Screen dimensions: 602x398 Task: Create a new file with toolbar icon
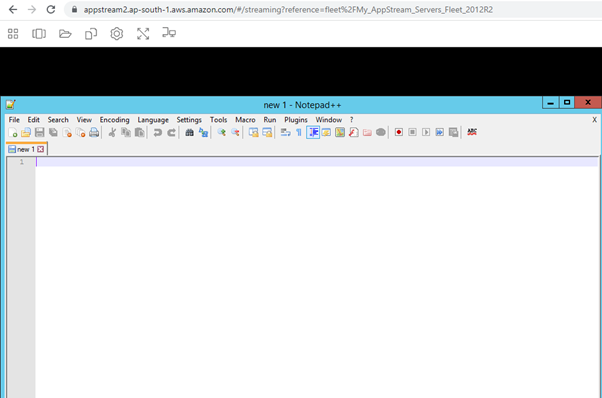pos(13,132)
